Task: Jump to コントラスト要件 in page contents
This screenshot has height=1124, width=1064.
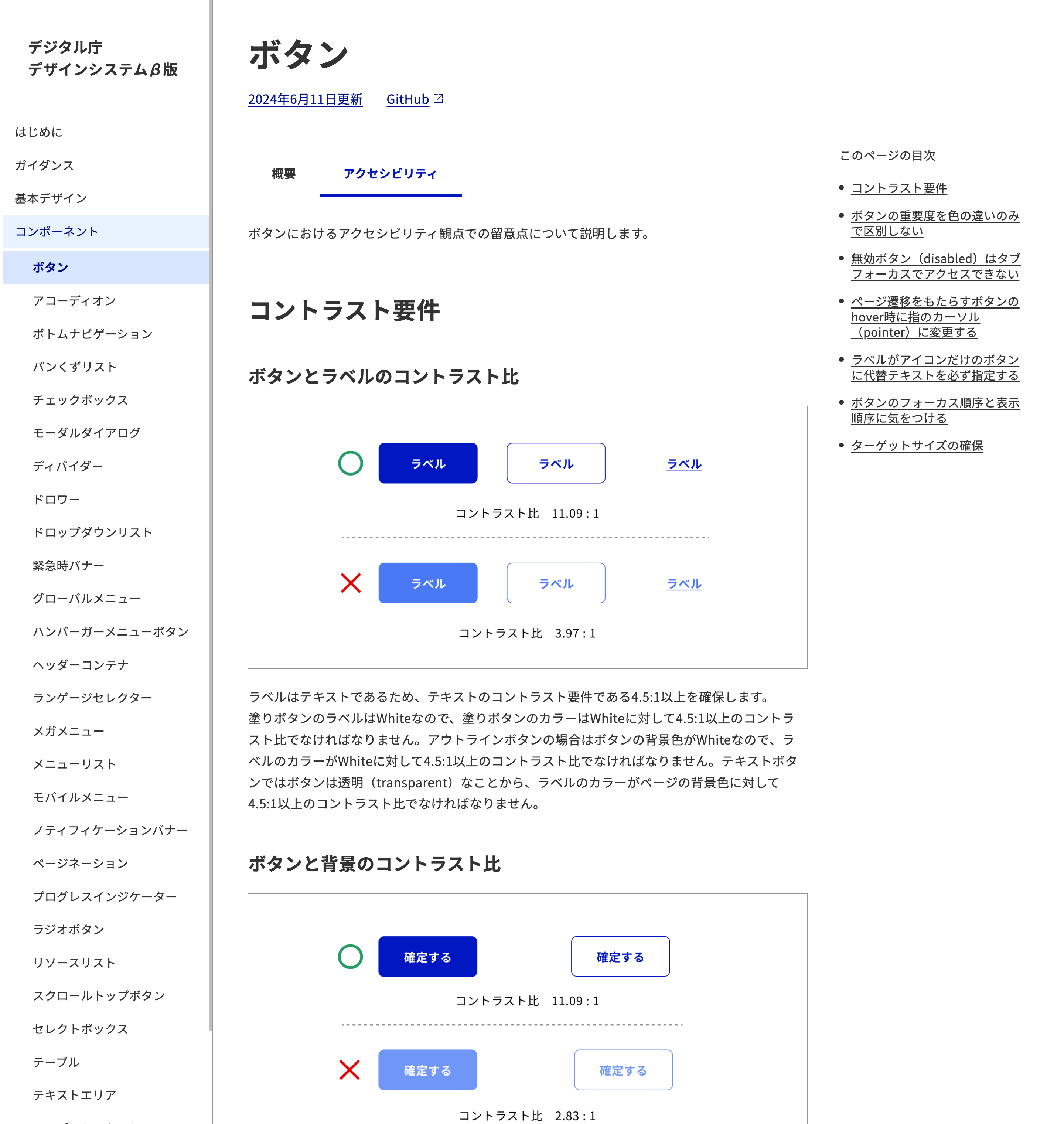Action: point(899,188)
